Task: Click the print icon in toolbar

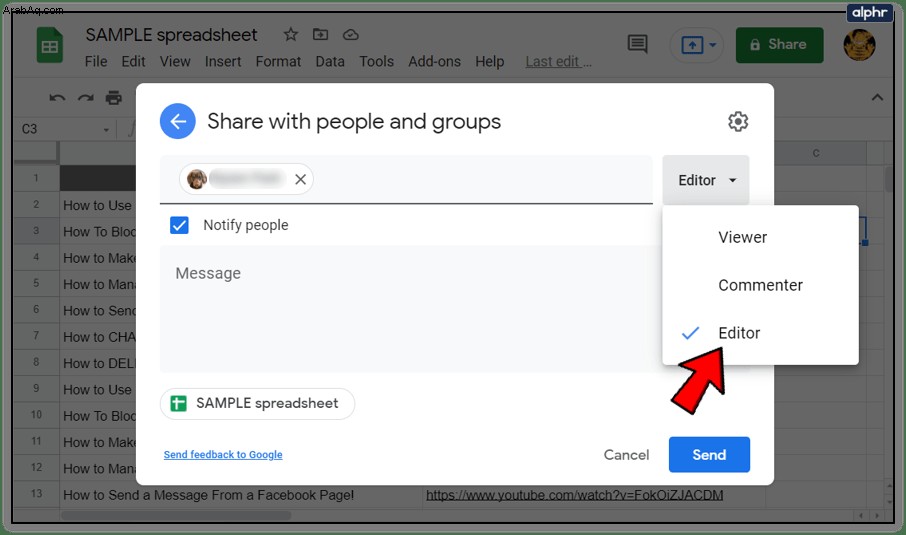Action: click(114, 98)
